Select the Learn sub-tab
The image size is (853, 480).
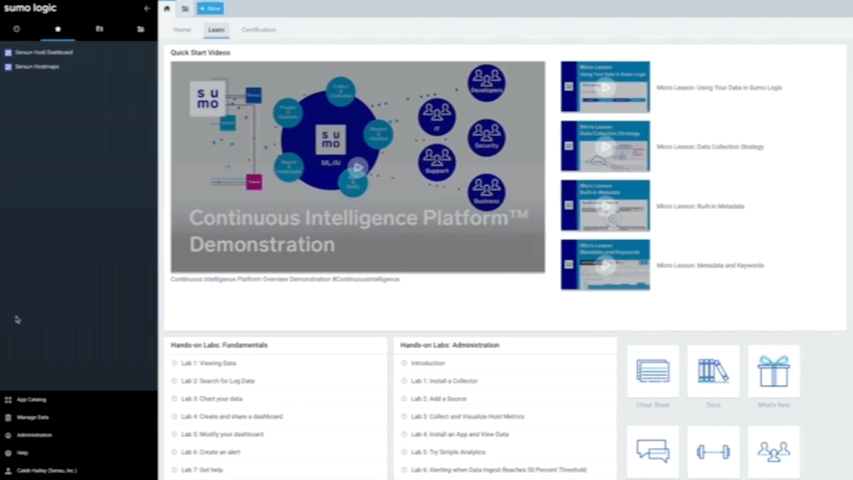pyautogui.click(x=216, y=30)
